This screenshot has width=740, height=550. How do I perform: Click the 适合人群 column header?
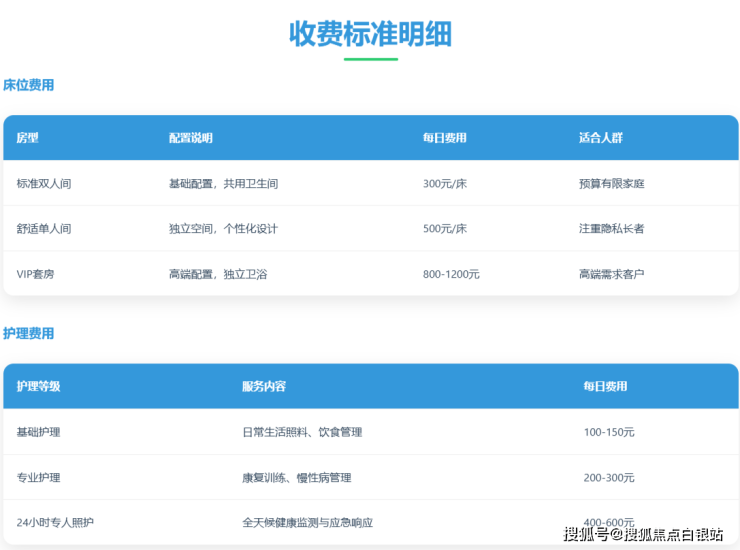tap(600, 138)
